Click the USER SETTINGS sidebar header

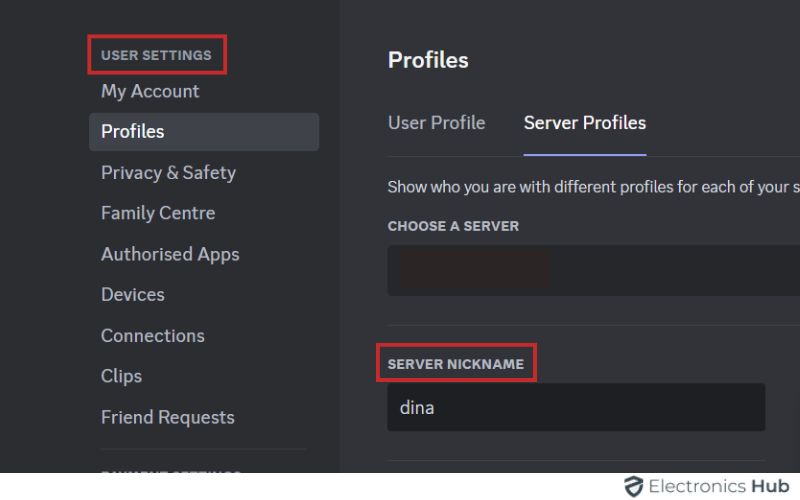coord(156,55)
